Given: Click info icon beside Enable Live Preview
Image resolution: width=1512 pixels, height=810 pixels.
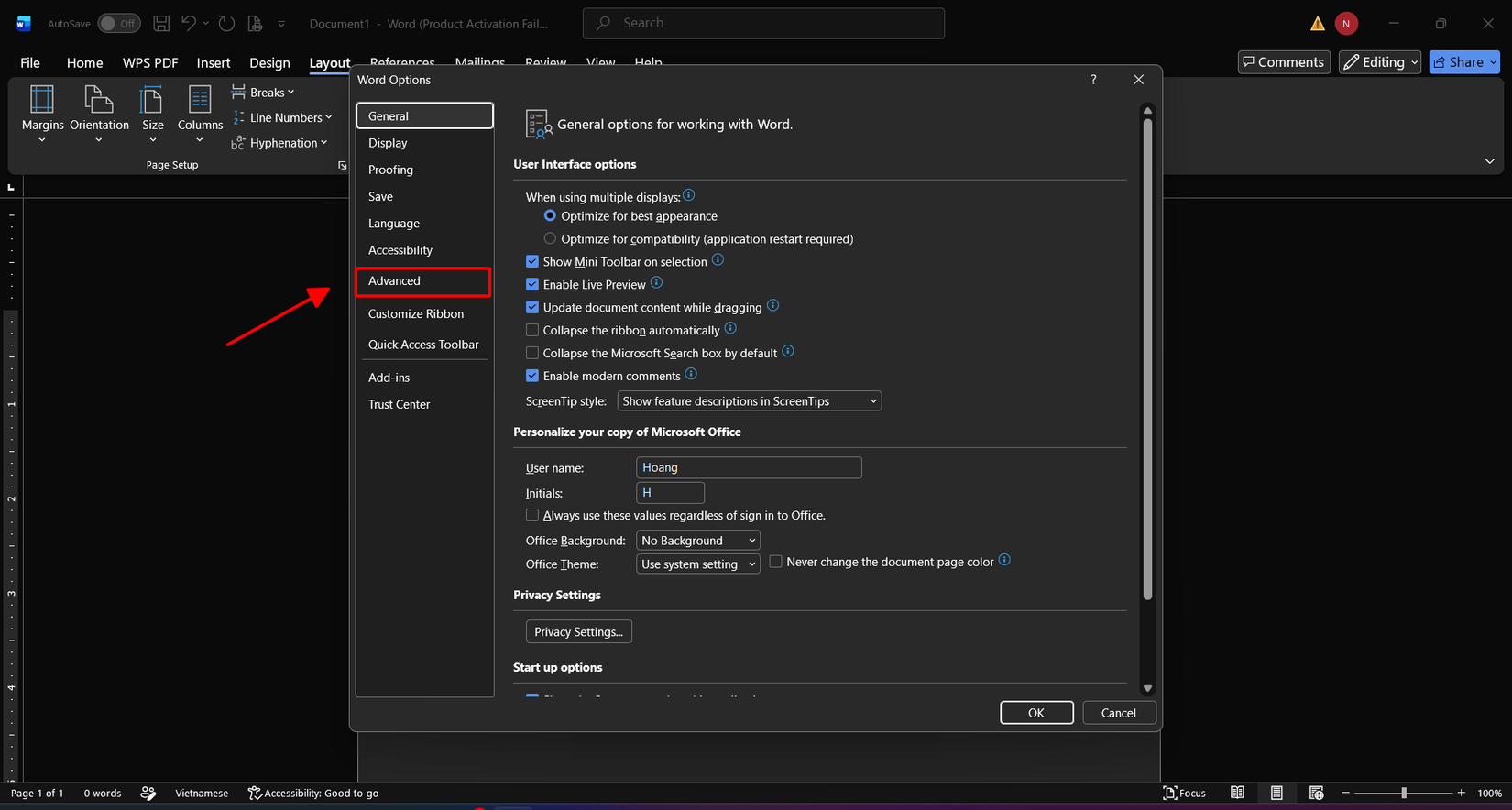Looking at the screenshot, I should click(x=656, y=283).
